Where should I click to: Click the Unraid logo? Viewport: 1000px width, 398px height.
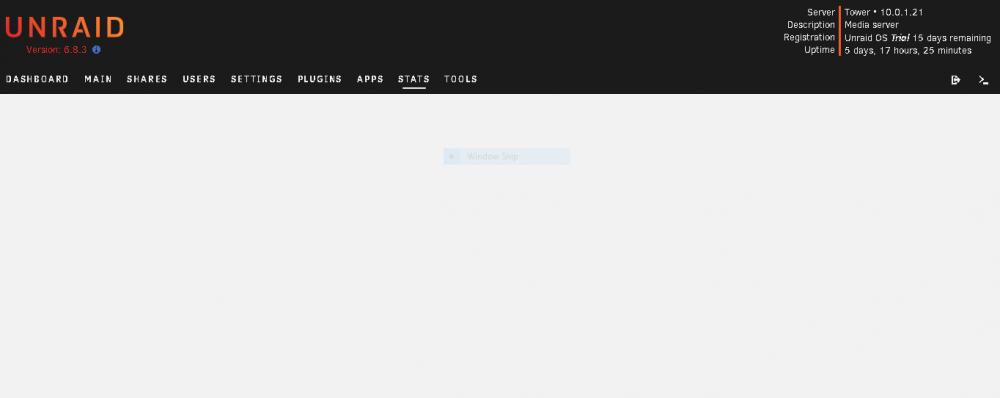pos(64,27)
